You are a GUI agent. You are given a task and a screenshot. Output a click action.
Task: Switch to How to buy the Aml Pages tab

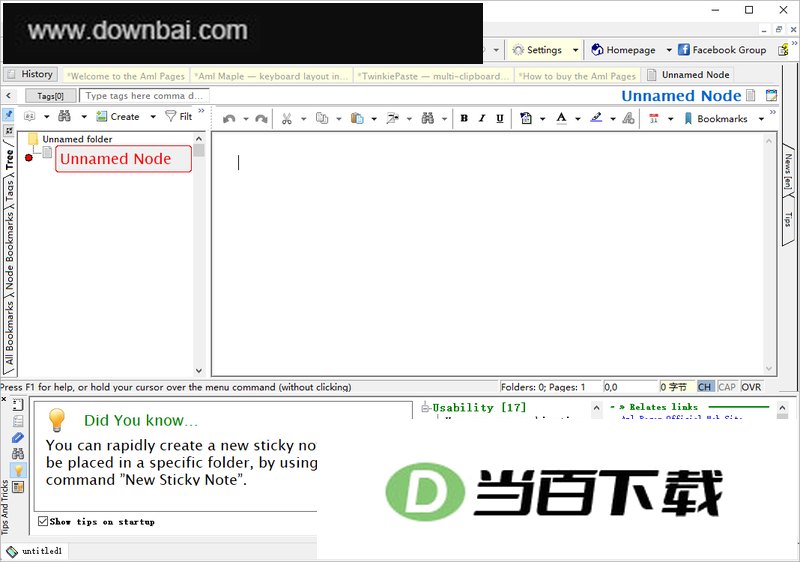(577, 76)
